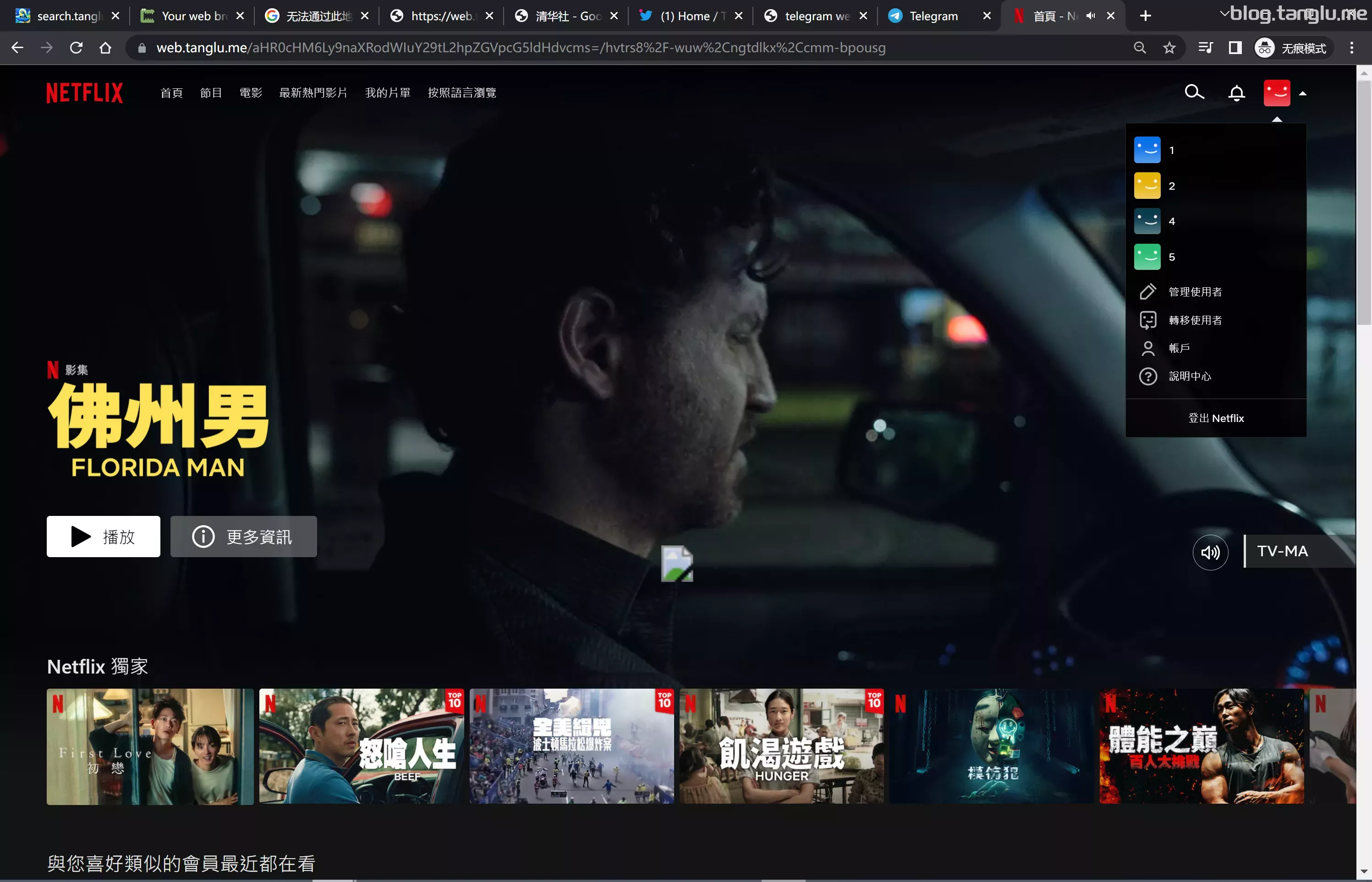
Task: Open Netflix search magnifier icon
Action: tap(1194, 92)
